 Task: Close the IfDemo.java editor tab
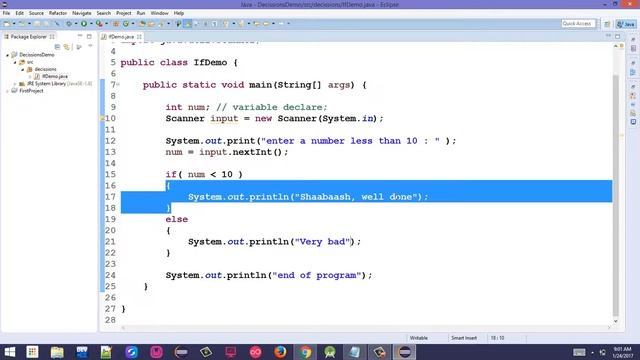139,37
